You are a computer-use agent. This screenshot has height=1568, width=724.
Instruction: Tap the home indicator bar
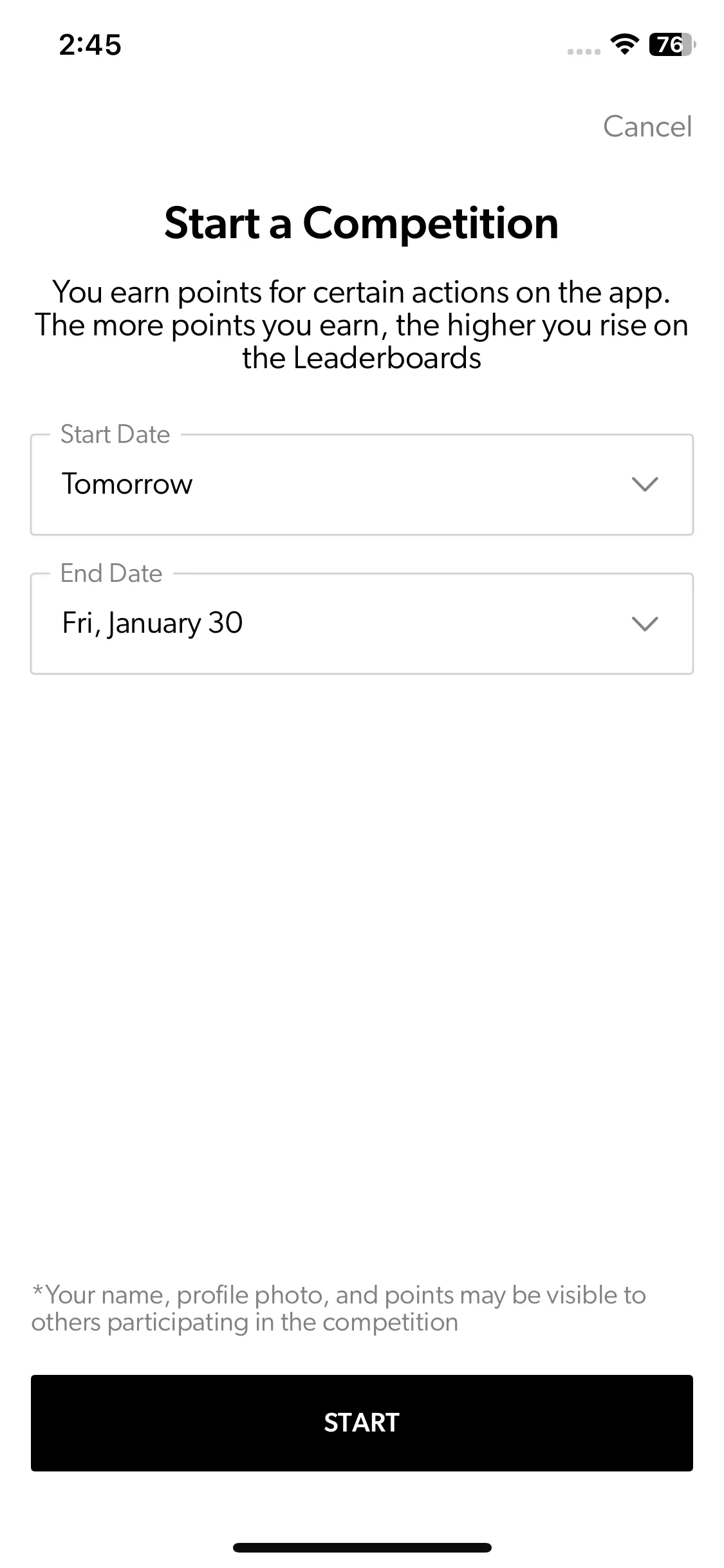[x=362, y=1547]
